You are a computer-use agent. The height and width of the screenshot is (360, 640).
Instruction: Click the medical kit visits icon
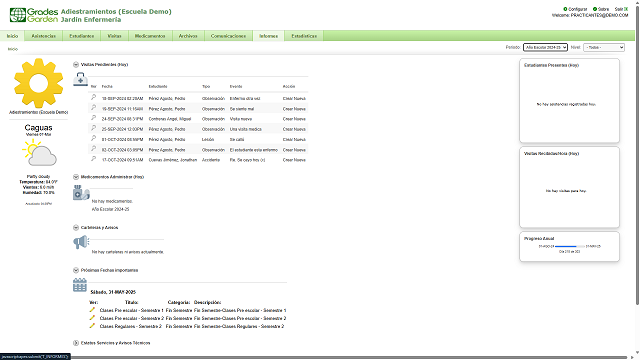80,79
